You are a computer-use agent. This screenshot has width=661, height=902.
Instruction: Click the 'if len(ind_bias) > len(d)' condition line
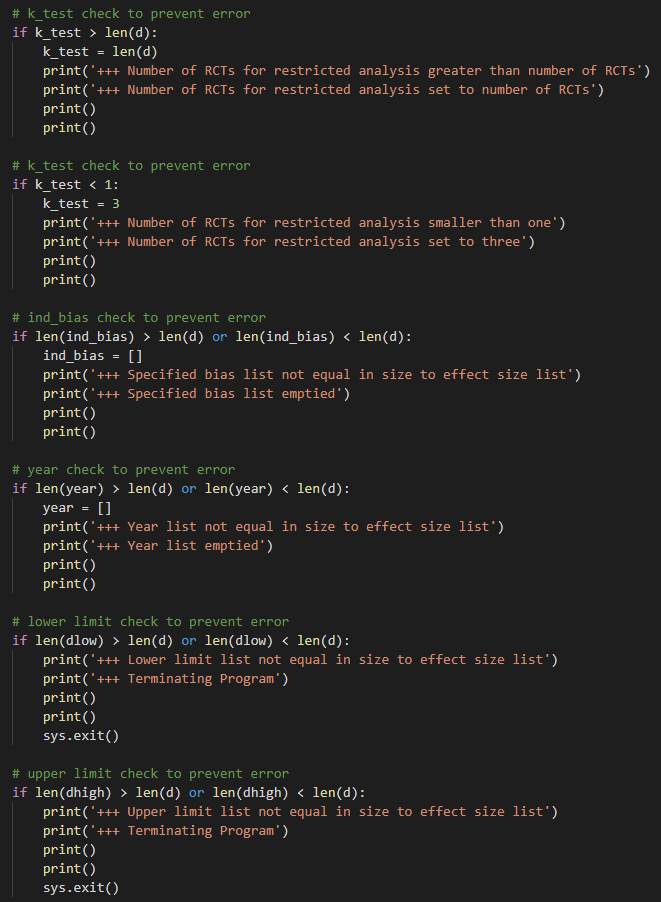point(211,336)
